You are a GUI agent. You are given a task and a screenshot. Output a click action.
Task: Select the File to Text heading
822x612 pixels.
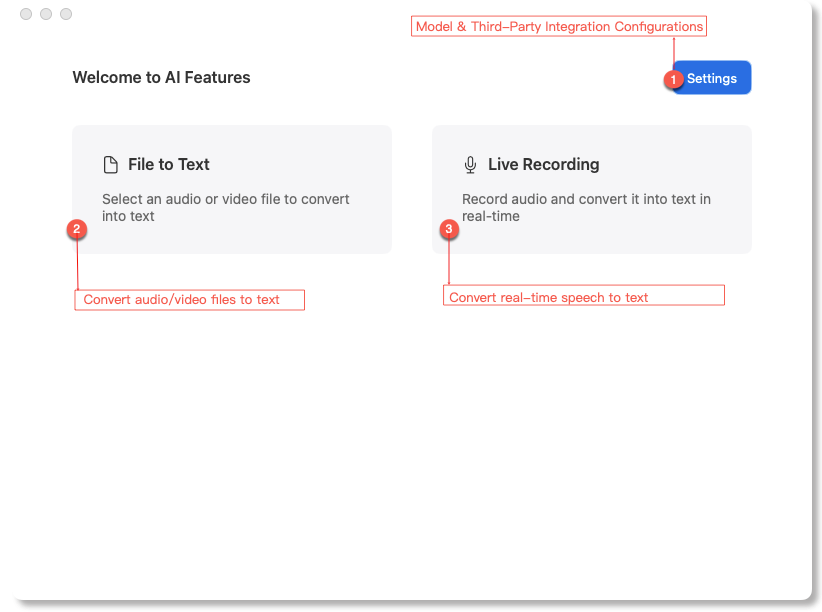168,165
